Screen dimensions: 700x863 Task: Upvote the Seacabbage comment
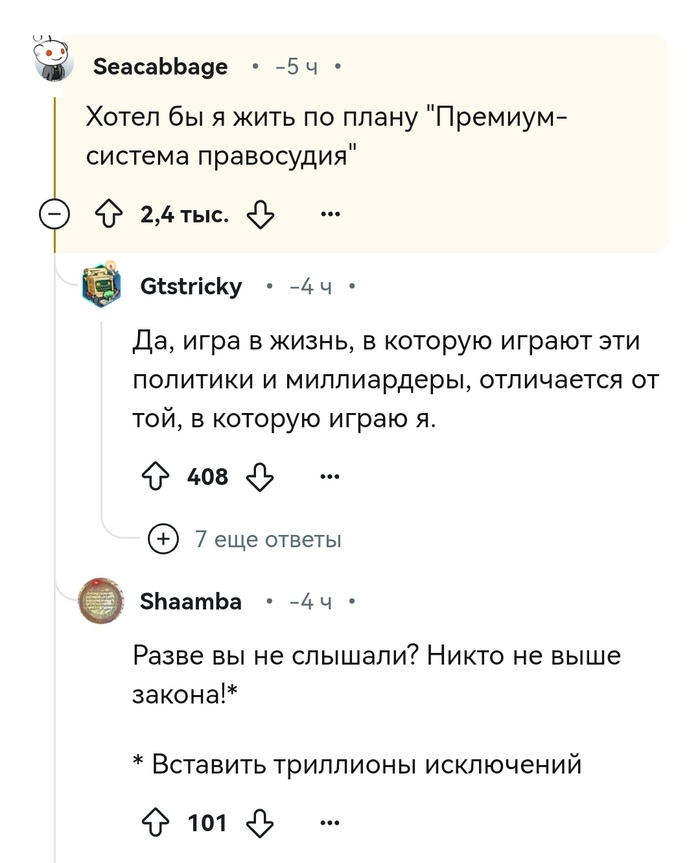[x=107, y=215]
